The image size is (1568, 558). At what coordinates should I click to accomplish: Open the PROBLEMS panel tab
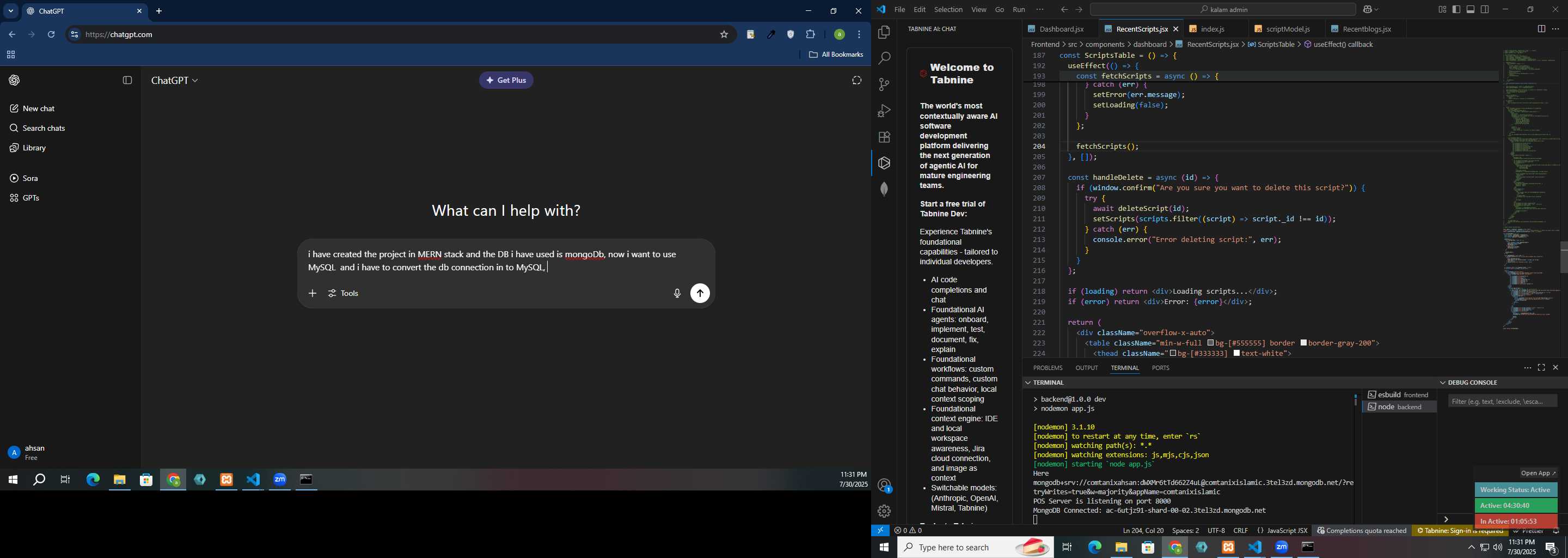1048,368
